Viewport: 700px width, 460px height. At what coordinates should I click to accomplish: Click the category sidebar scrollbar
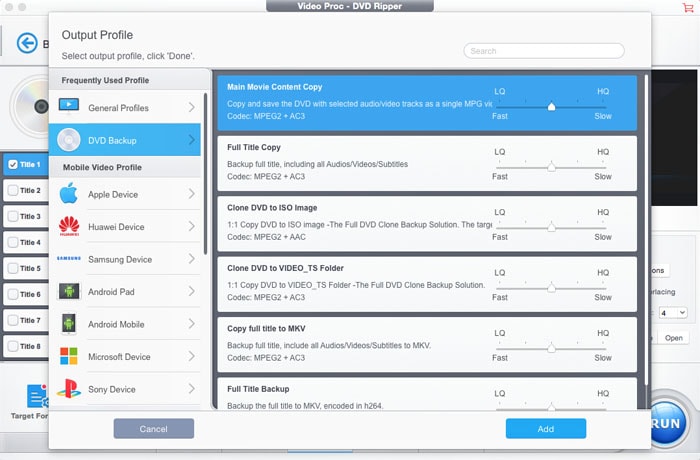pyautogui.click(x=205, y=173)
